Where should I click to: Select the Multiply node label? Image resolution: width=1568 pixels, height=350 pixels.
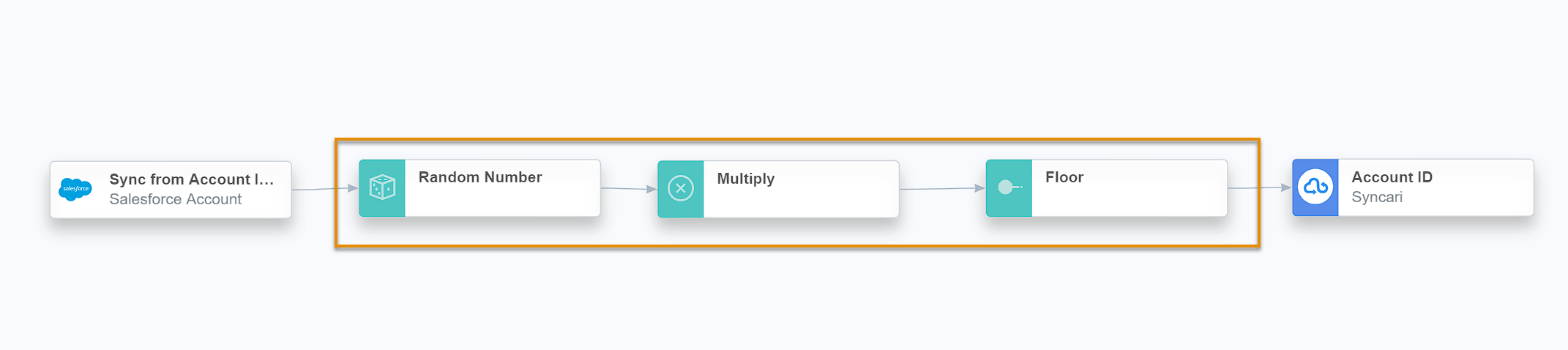pos(745,179)
